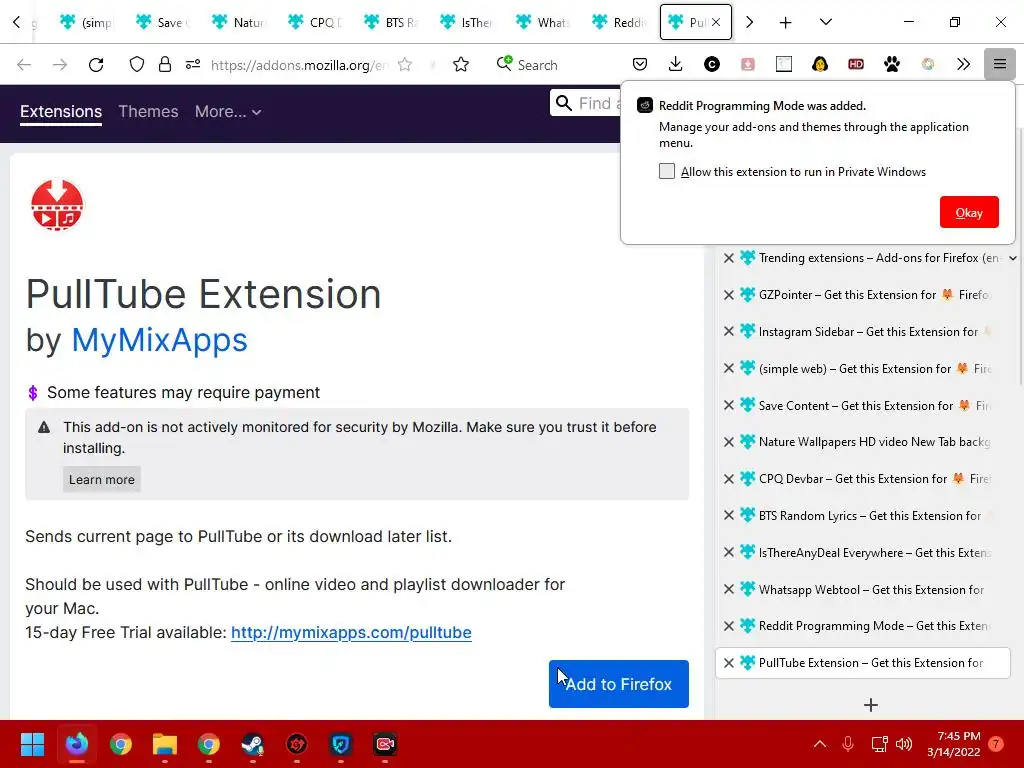Click Learn more about security warning
1024x768 pixels.
pos(102,479)
